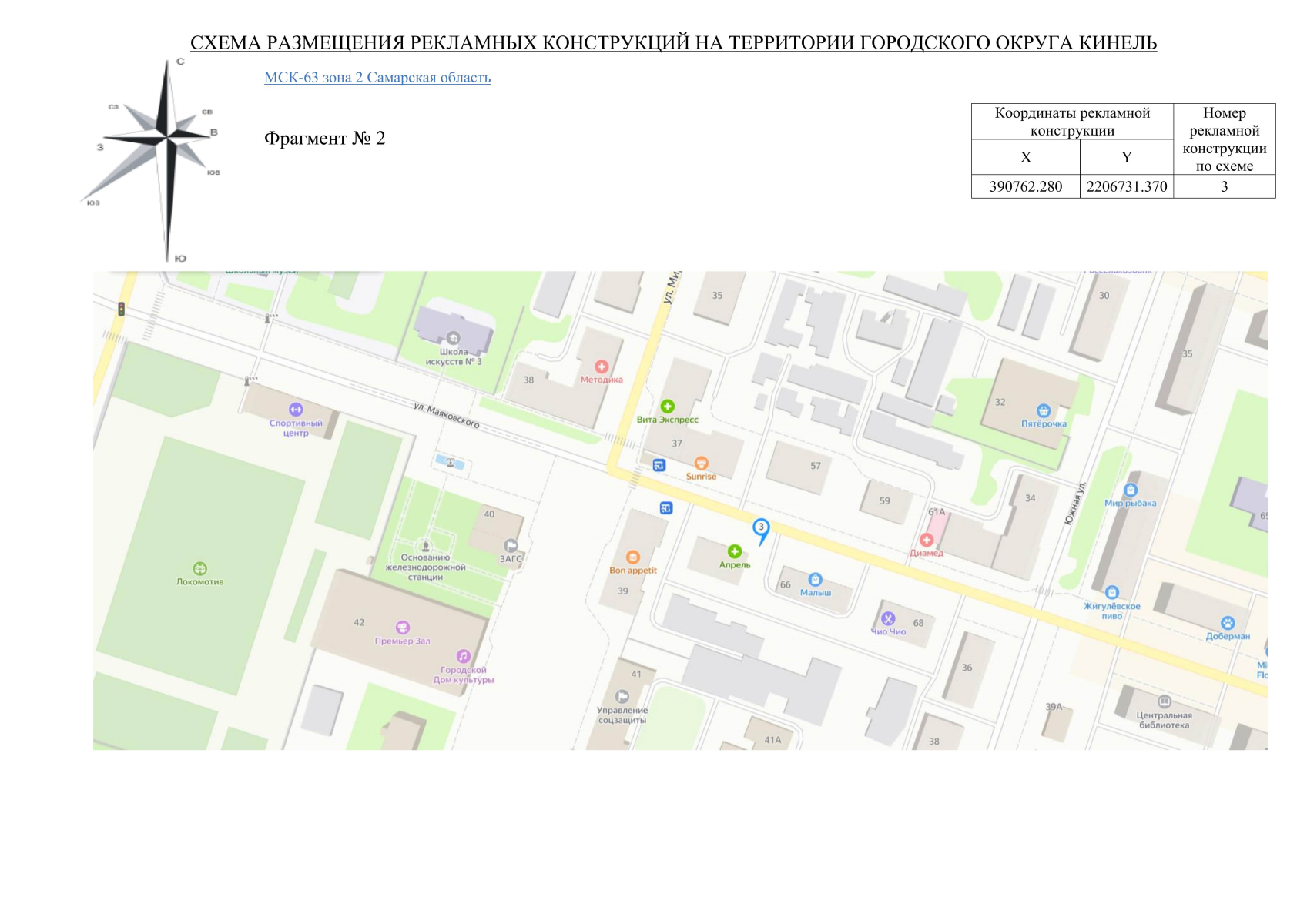Image resolution: width=1307 pixels, height=924 pixels.
Task: Click the ЗАГС flag icon
Action: coord(511,546)
